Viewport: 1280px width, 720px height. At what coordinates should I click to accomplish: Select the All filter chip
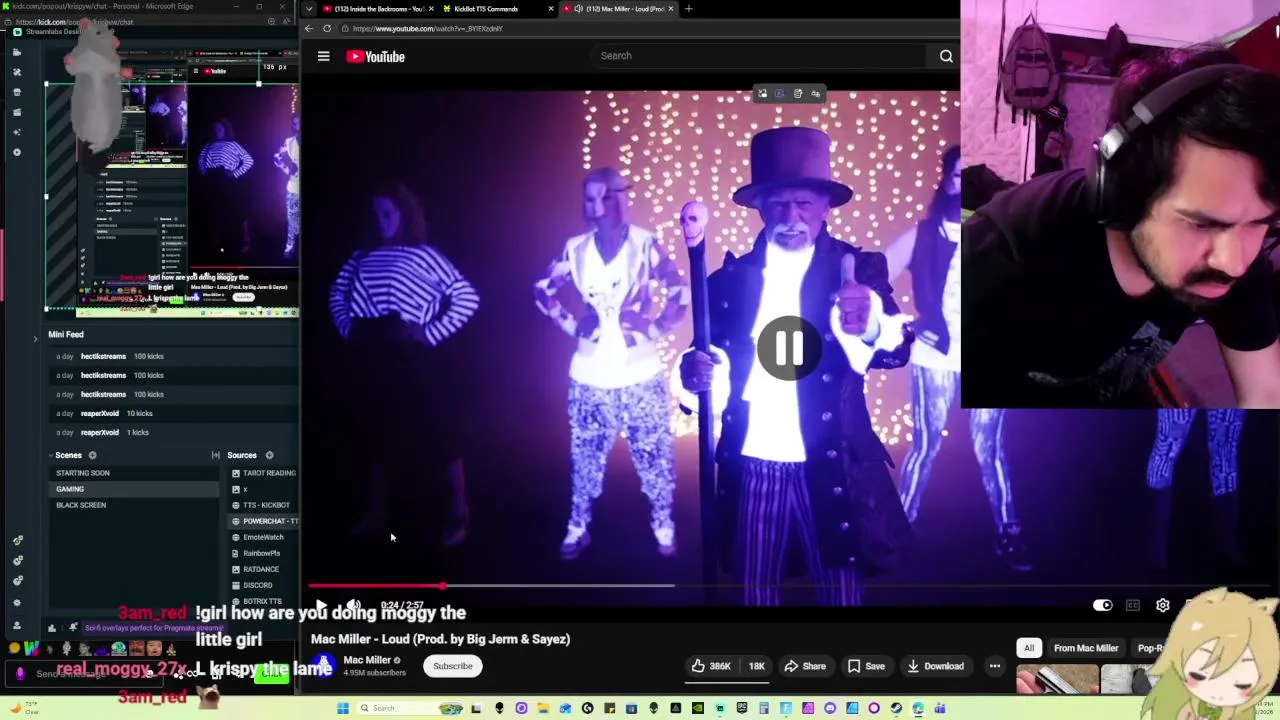[1028, 648]
